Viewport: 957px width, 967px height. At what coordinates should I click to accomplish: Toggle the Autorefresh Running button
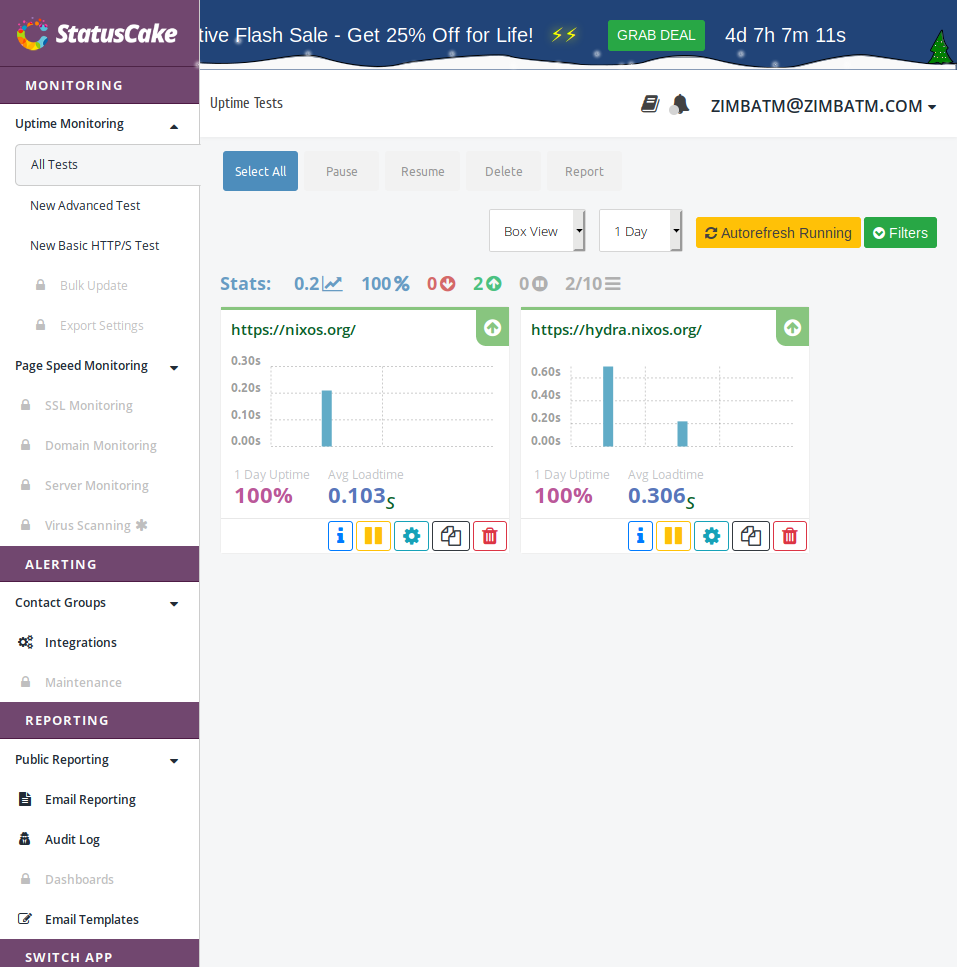(x=778, y=232)
